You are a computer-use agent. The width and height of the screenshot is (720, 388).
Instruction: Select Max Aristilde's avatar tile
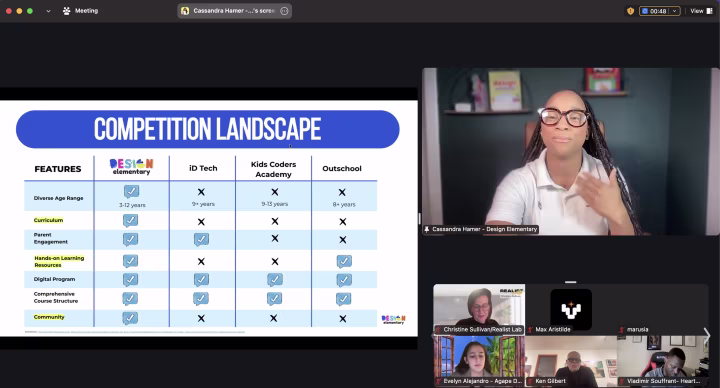[x=571, y=309]
